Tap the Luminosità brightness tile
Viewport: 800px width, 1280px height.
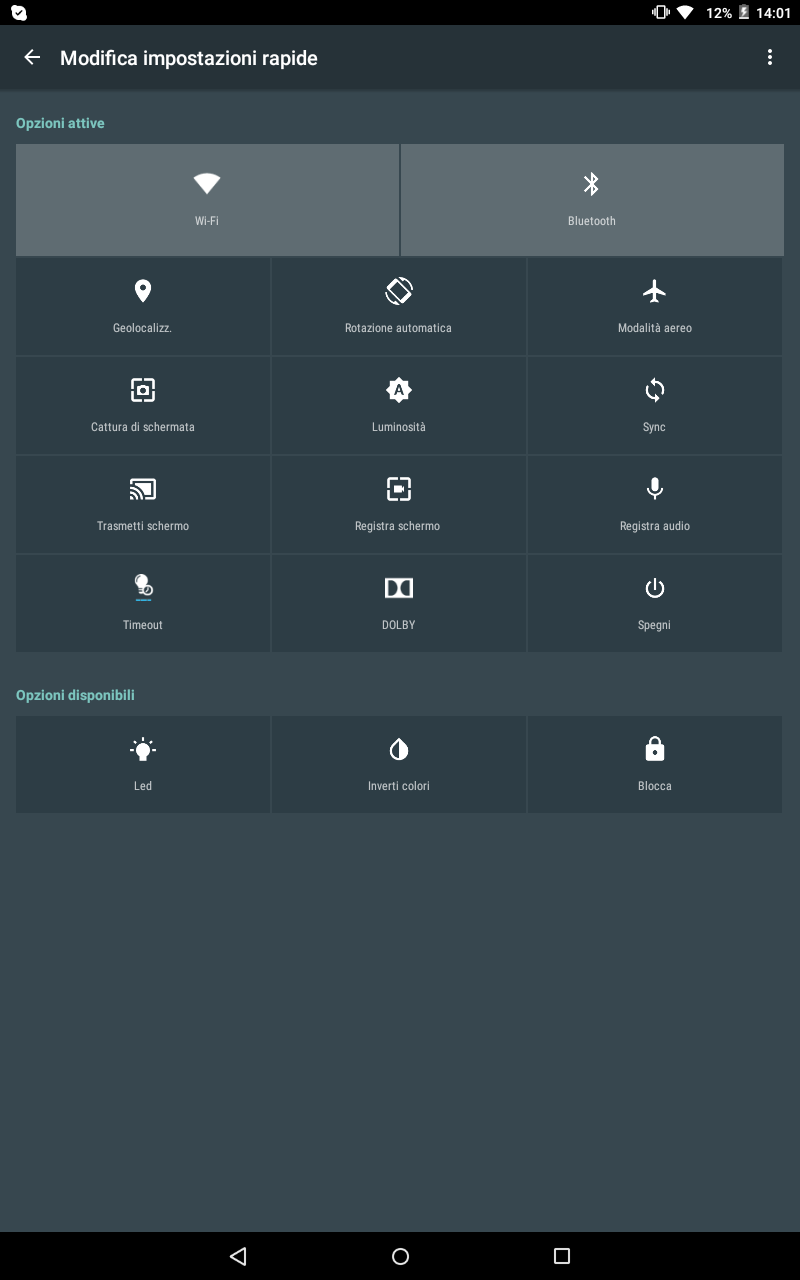click(x=398, y=405)
